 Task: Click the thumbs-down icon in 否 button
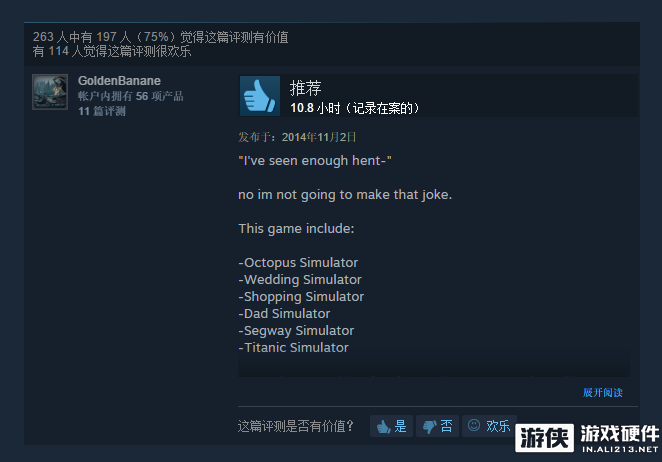pyautogui.click(x=430, y=427)
